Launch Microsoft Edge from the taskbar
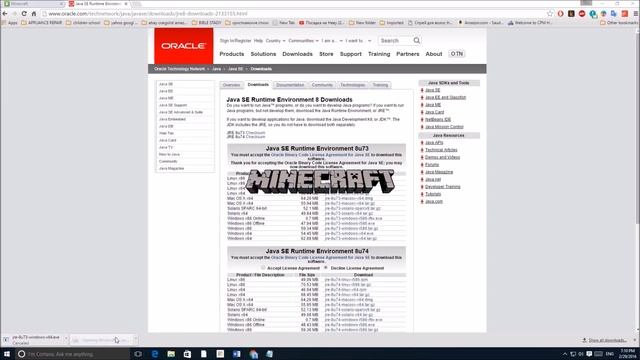This screenshot has height=360, width=640. 155,354
